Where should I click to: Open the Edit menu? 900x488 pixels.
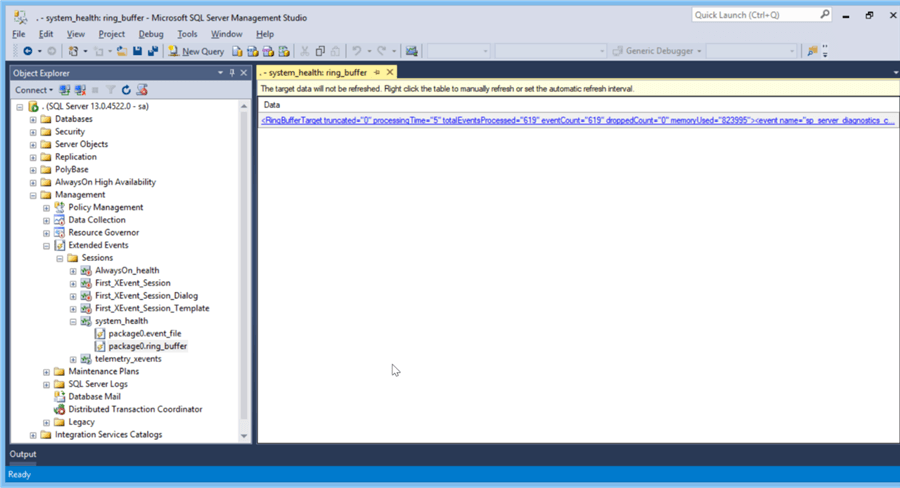46,34
